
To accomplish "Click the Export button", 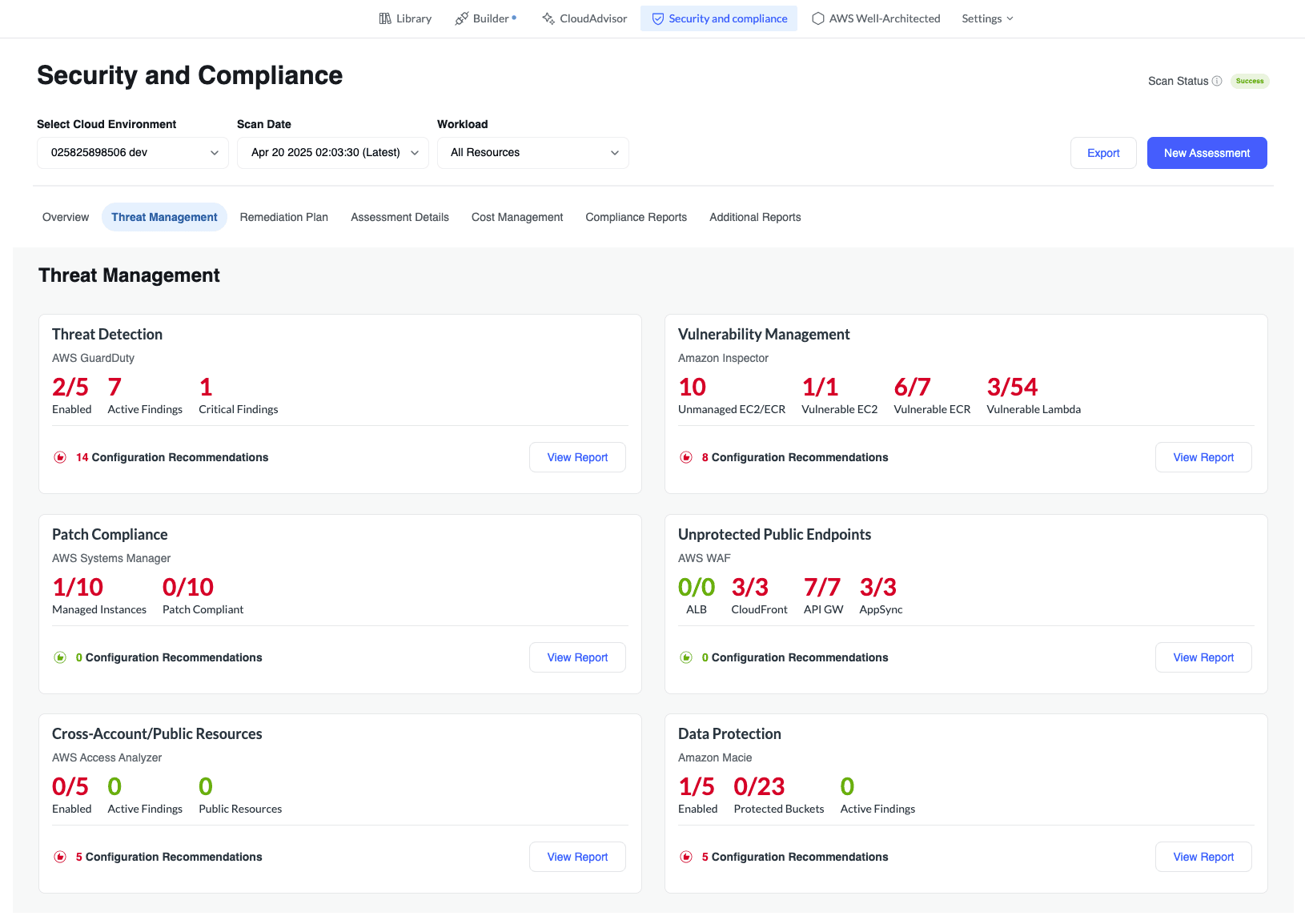I will (1103, 153).
